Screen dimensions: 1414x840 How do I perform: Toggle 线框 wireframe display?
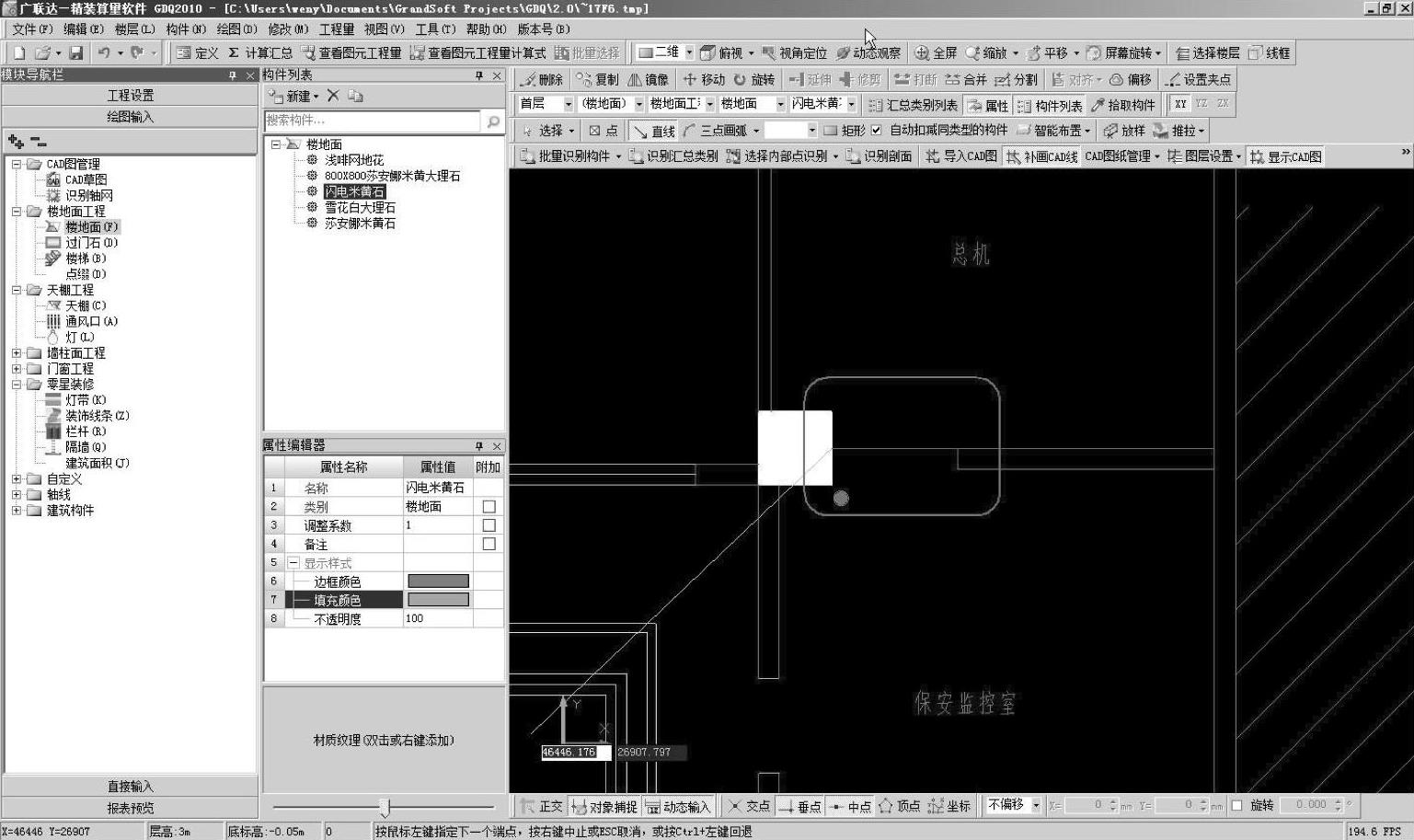click(1269, 53)
